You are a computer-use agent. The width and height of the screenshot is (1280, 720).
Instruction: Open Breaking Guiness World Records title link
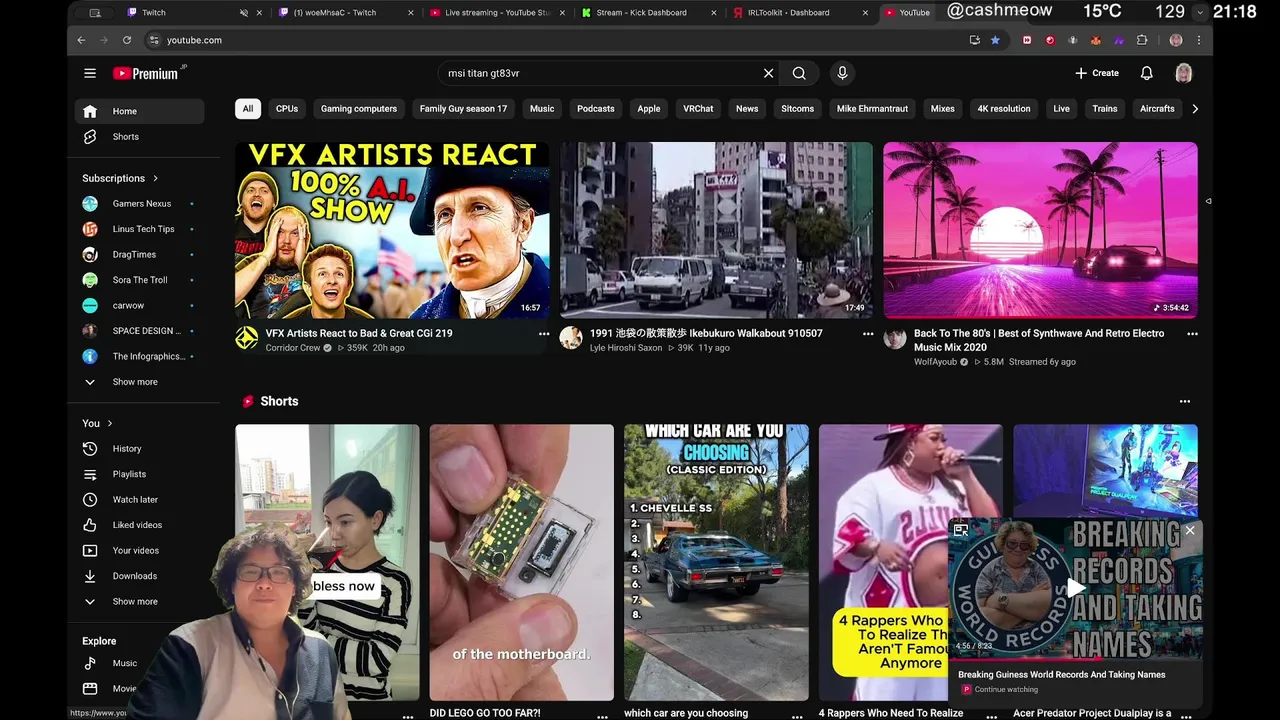[1061, 675]
